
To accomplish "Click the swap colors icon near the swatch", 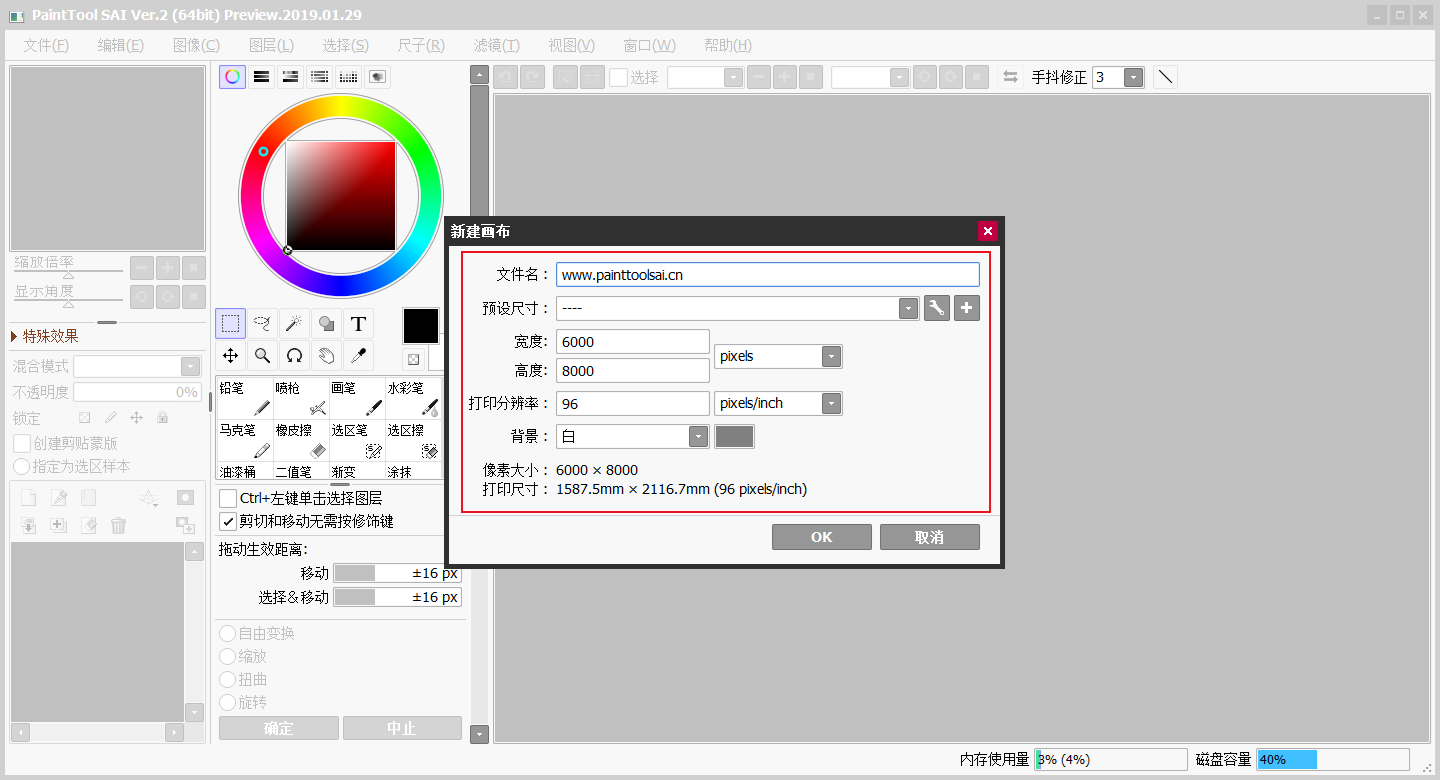I will 414,359.
